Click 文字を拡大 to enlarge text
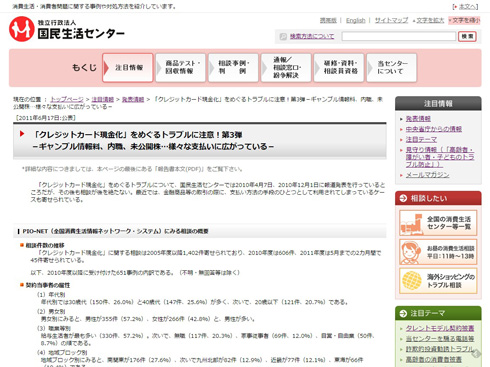This screenshot has width=490, height=367. coord(430,20)
